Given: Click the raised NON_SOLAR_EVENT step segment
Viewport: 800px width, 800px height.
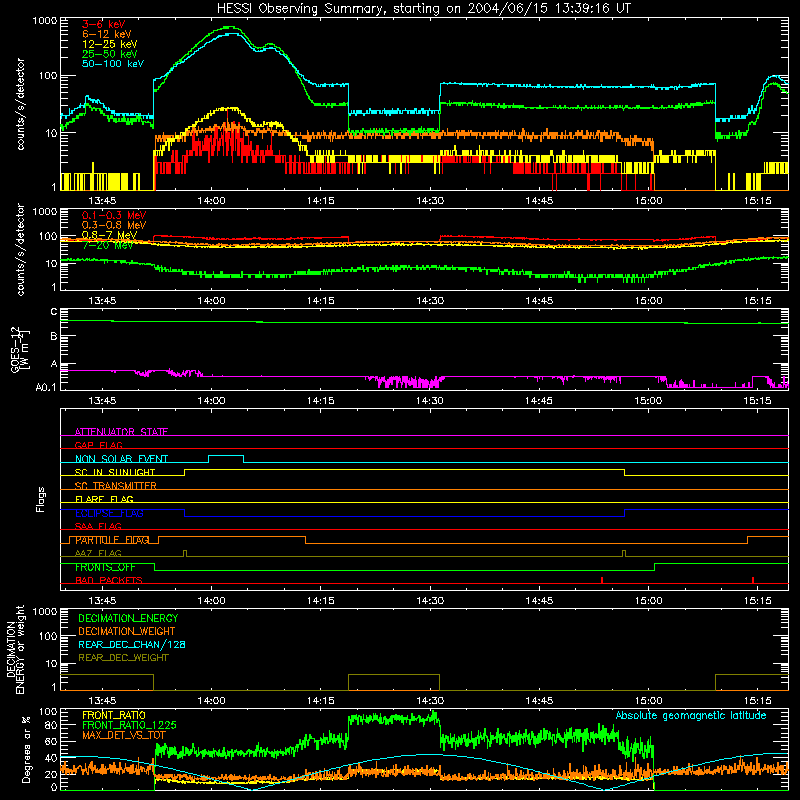Looking at the screenshot, I should tap(226, 456).
